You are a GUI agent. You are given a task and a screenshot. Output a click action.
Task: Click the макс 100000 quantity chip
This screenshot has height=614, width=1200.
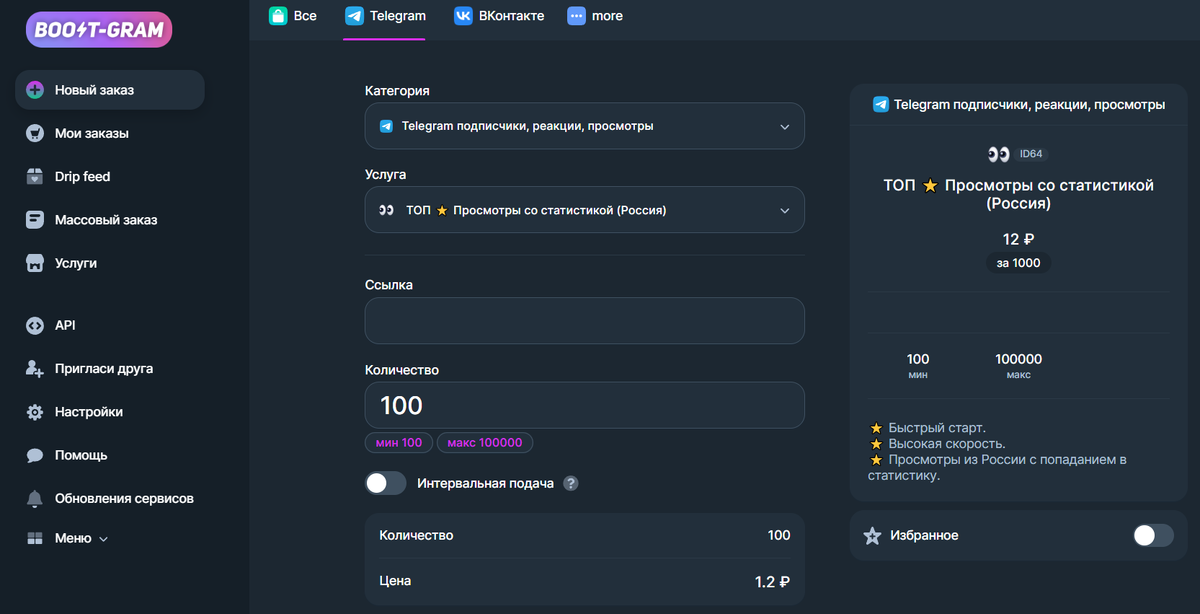click(485, 443)
